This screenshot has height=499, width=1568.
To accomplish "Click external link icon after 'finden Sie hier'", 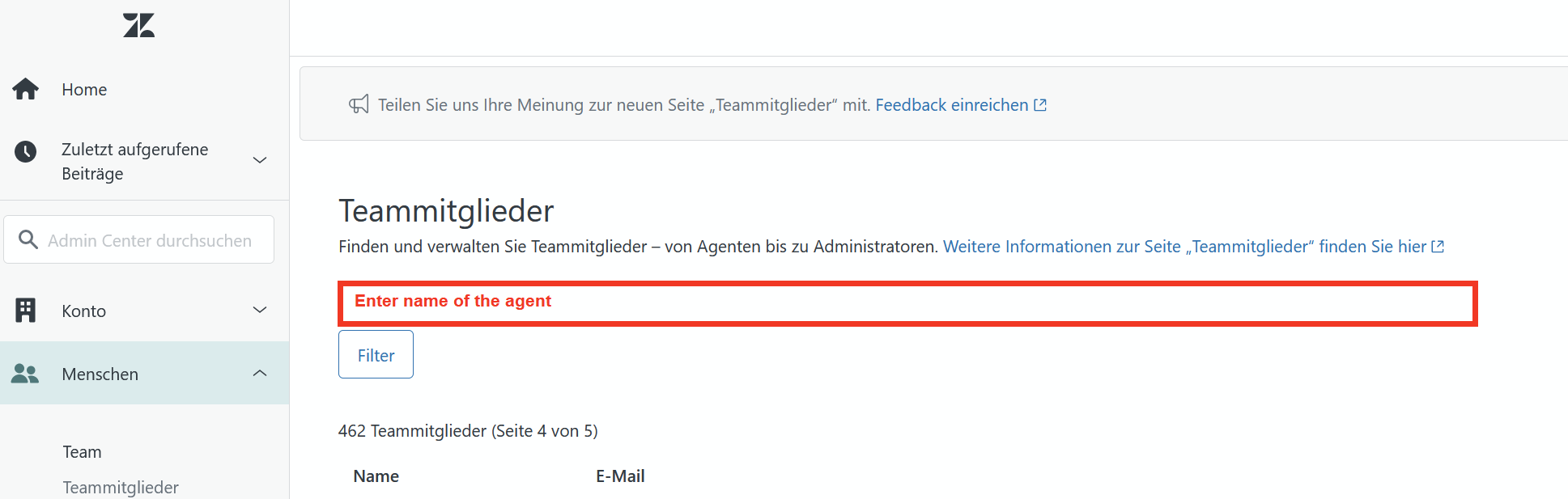I will (x=1438, y=247).
